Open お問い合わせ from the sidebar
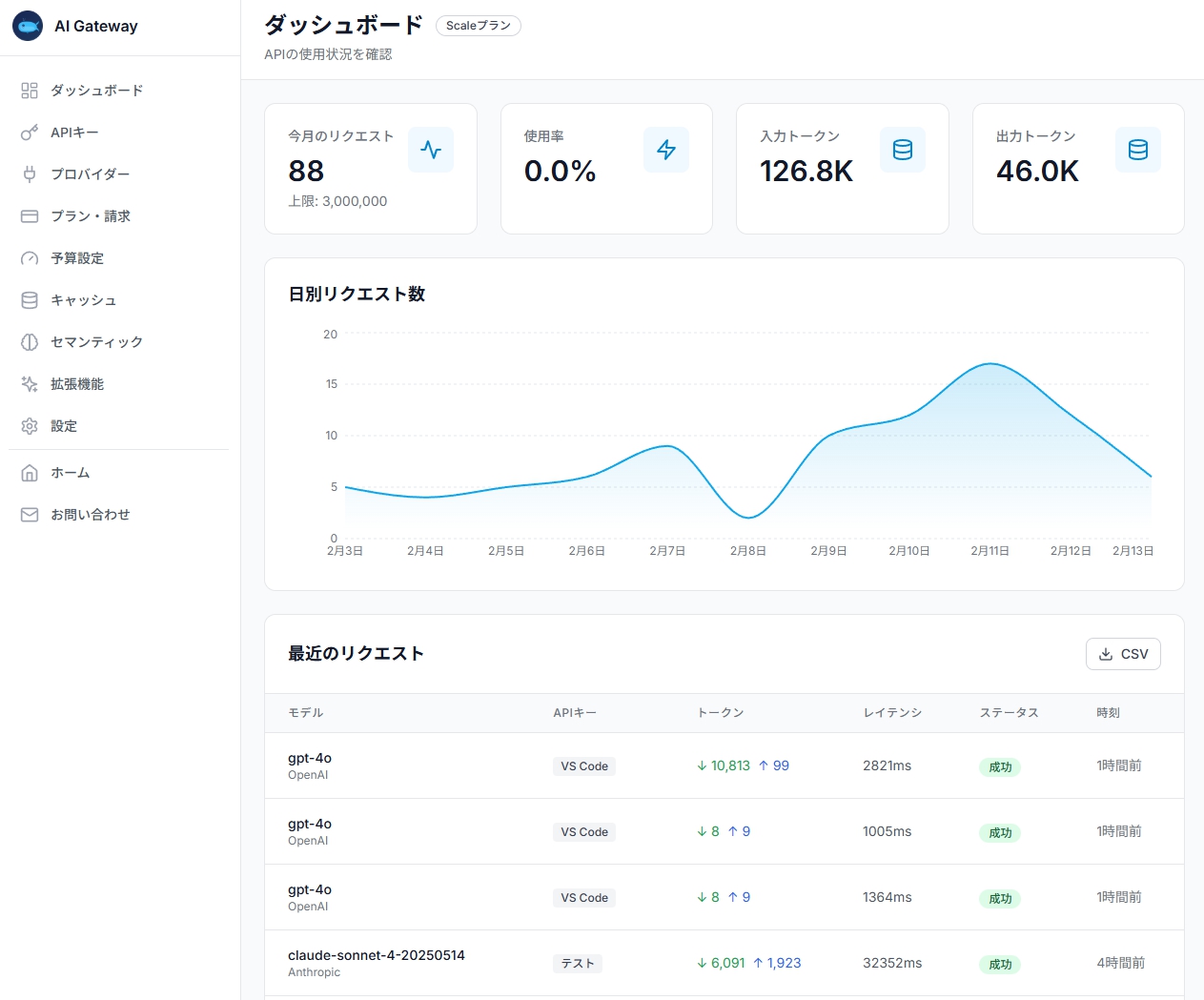The image size is (1204, 1000). 91,514
